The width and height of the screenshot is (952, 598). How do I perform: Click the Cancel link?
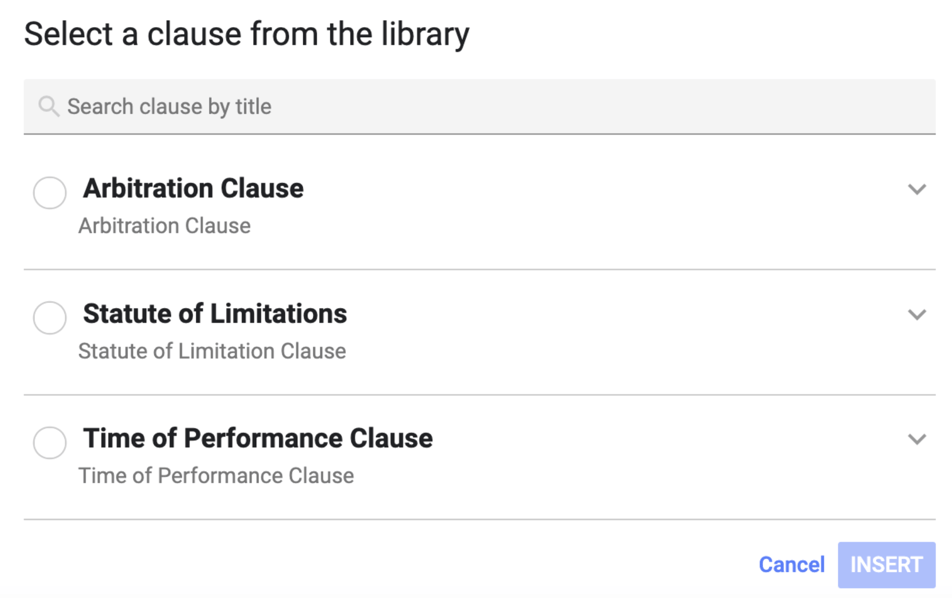coord(791,564)
